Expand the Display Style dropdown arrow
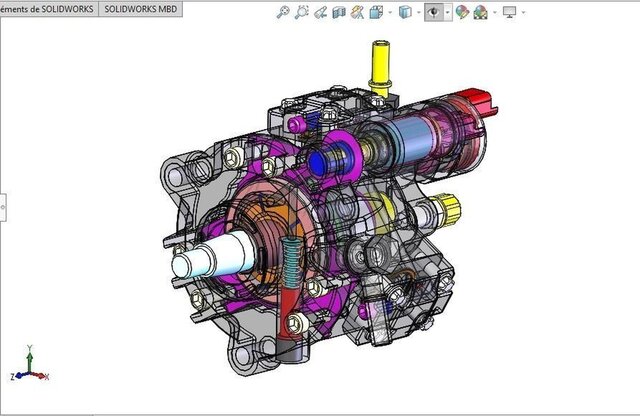 click(418, 12)
